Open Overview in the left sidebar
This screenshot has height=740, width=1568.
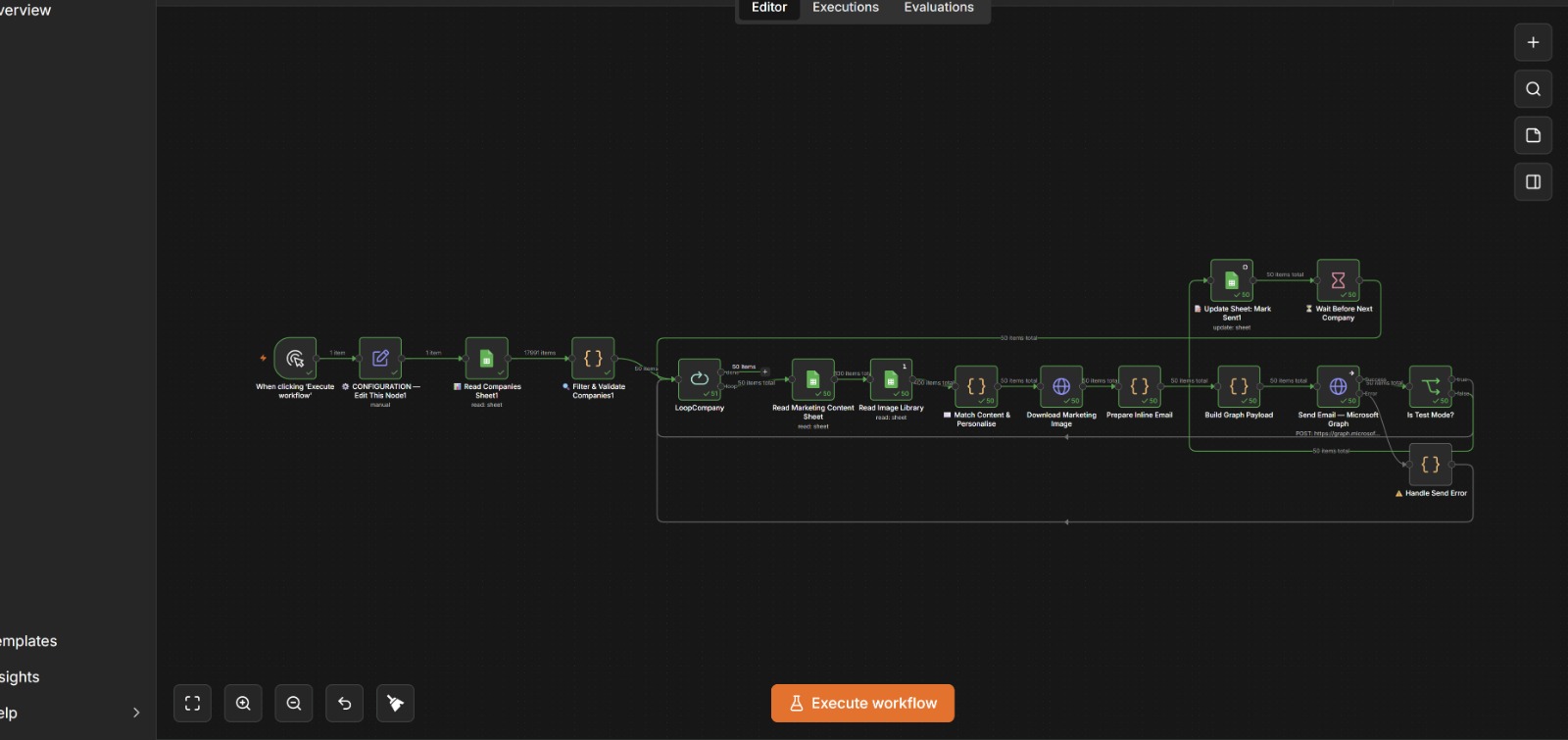25,10
